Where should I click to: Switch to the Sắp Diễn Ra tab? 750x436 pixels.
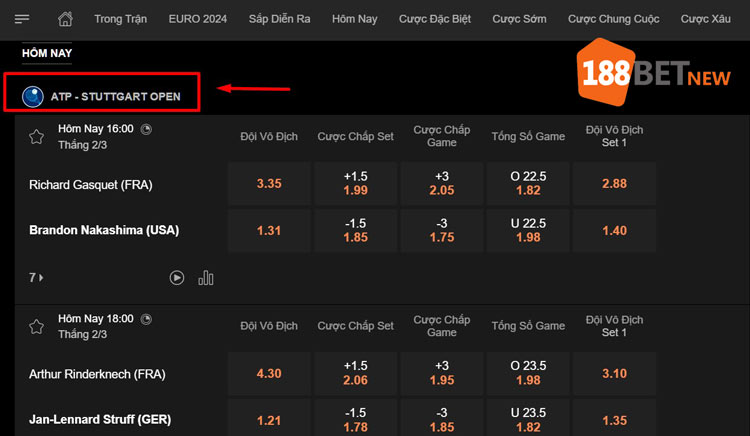(279, 19)
